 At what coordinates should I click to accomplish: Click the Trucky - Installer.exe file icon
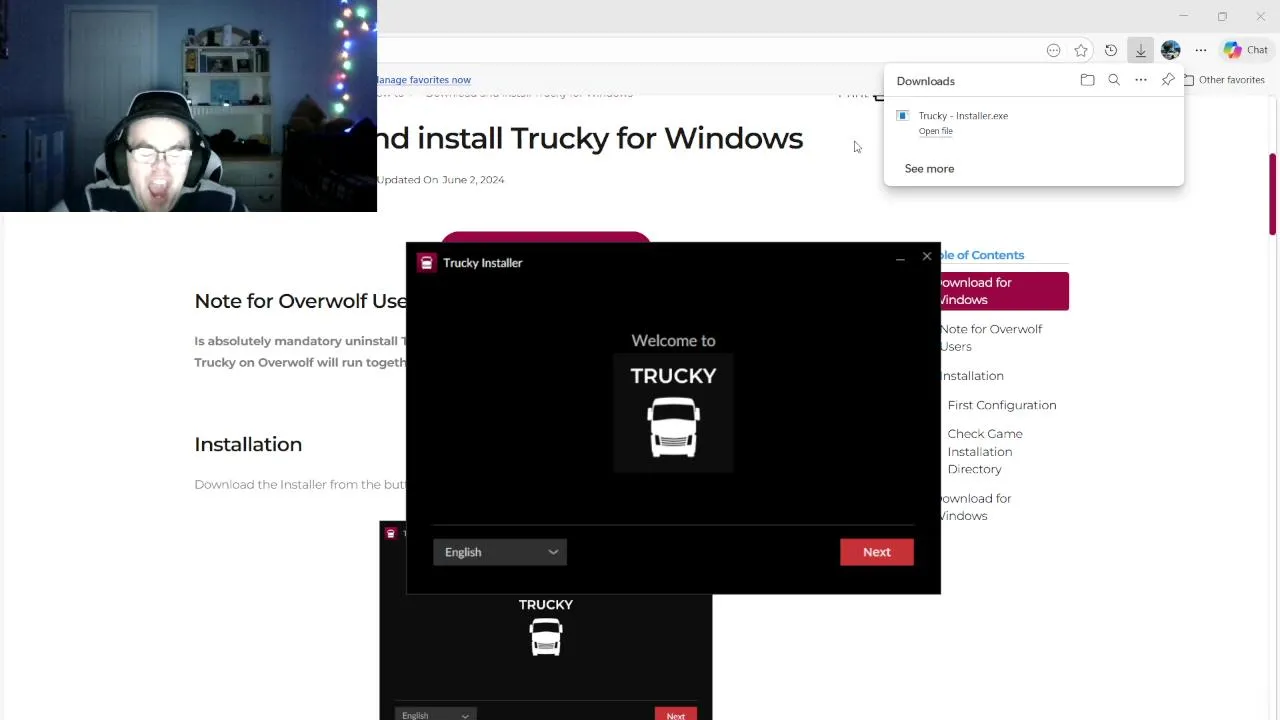902,116
